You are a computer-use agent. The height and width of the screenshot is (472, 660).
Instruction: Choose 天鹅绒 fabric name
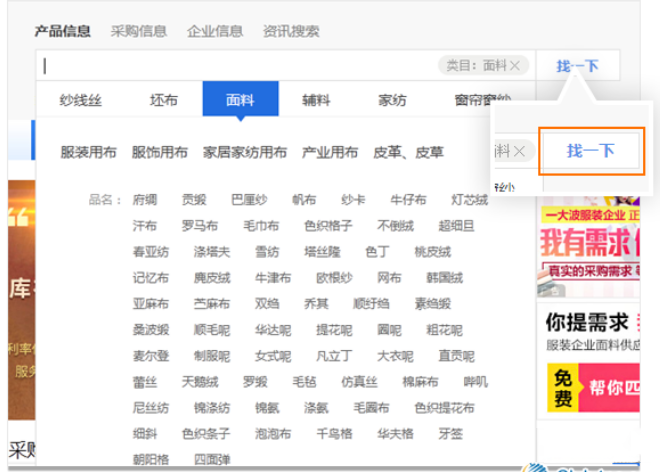pos(200,382)
